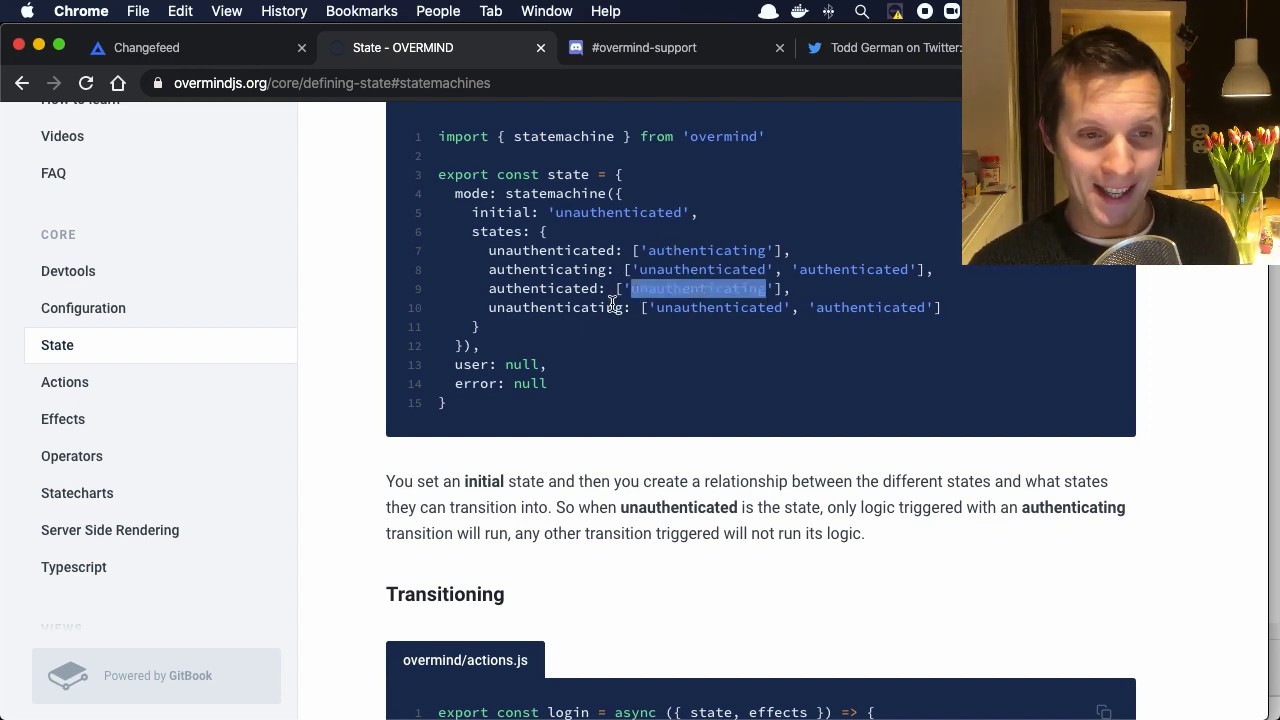1280x720 pixels.
Task: Open the Apple menu
Action: tap(27, 11)
